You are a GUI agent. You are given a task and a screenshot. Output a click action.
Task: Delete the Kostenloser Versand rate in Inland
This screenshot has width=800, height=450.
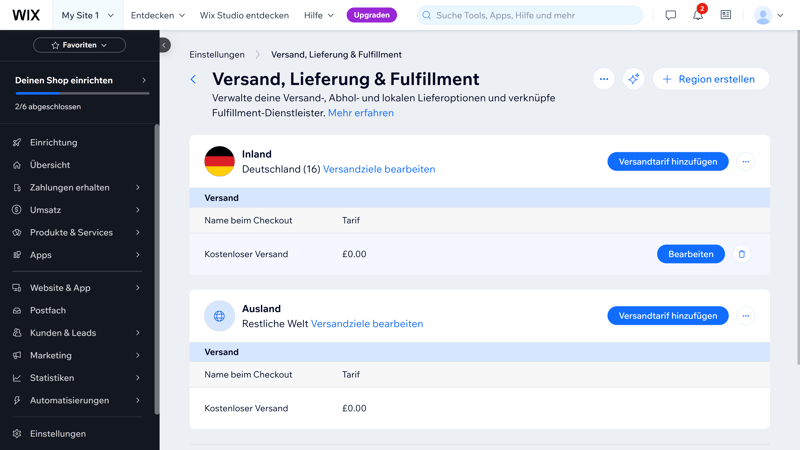click(741, 254)
